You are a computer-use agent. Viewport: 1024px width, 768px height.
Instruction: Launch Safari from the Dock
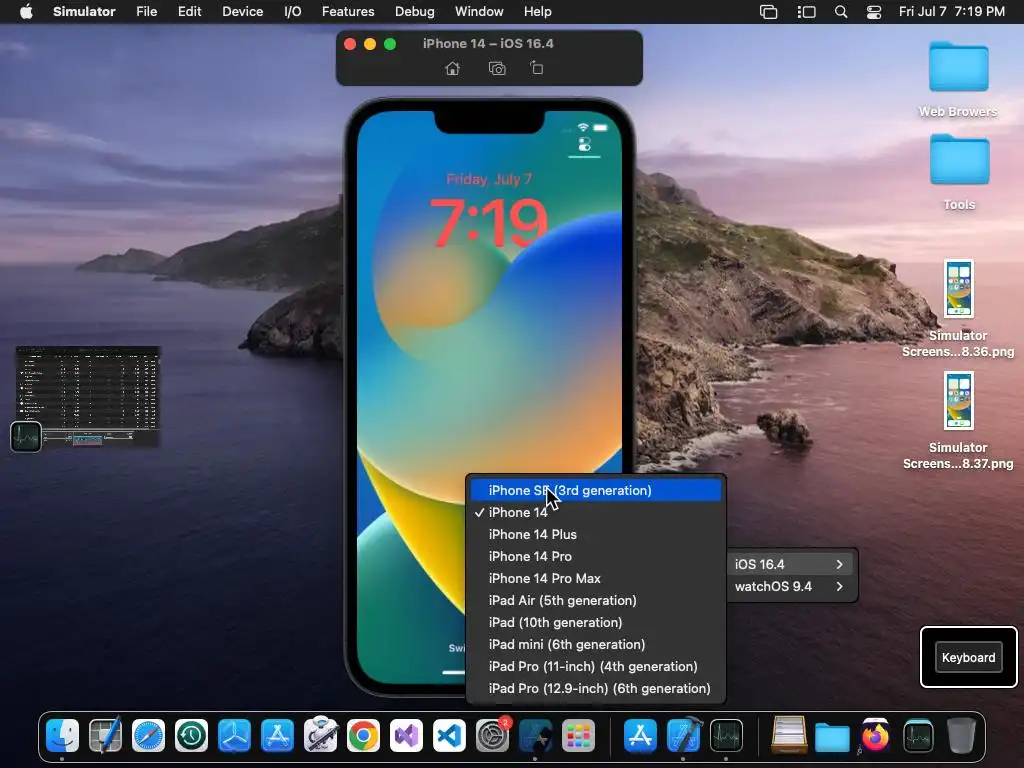point(148,737)
